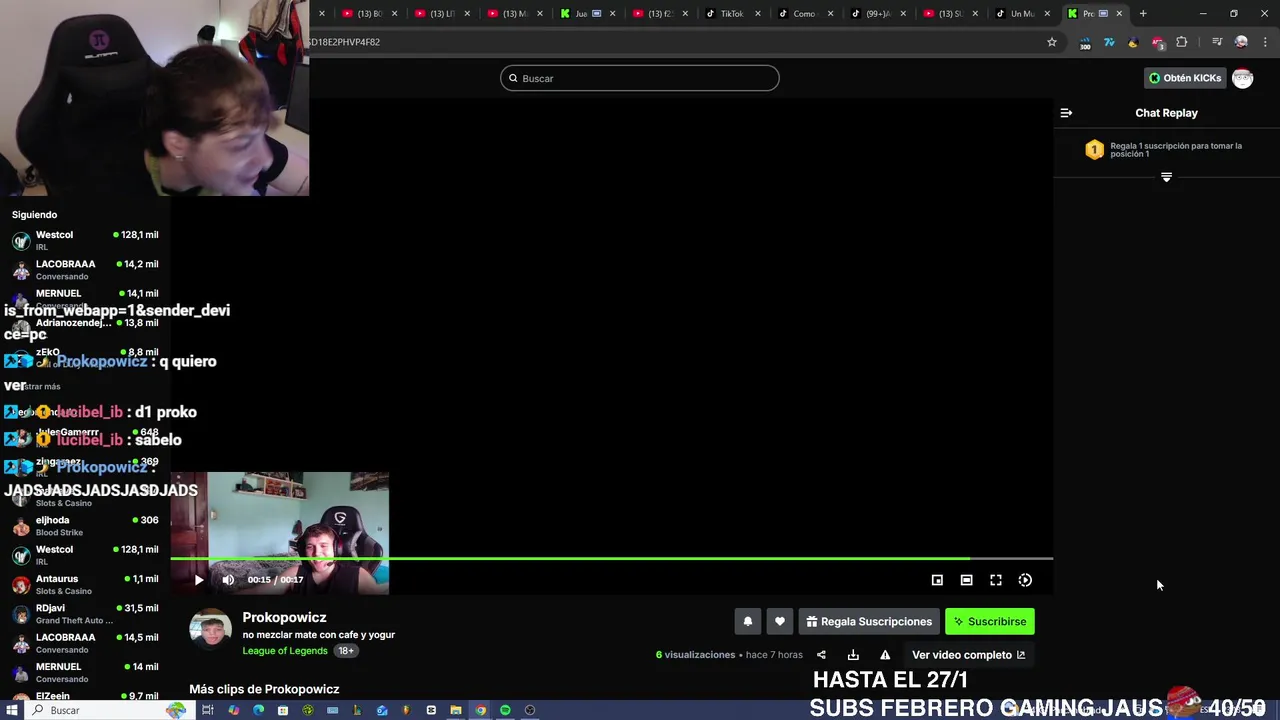This screenshot has height=720, width=1280.
Task: Click Obtén KICKs button
Action: 1185,78
